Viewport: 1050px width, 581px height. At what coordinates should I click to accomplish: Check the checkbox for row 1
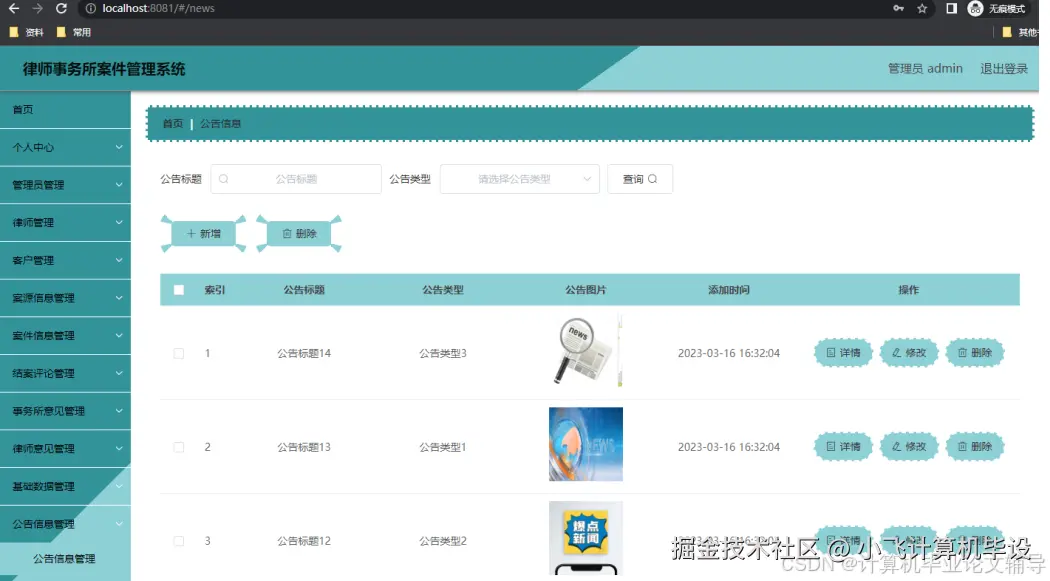click(x=179, y=353)
